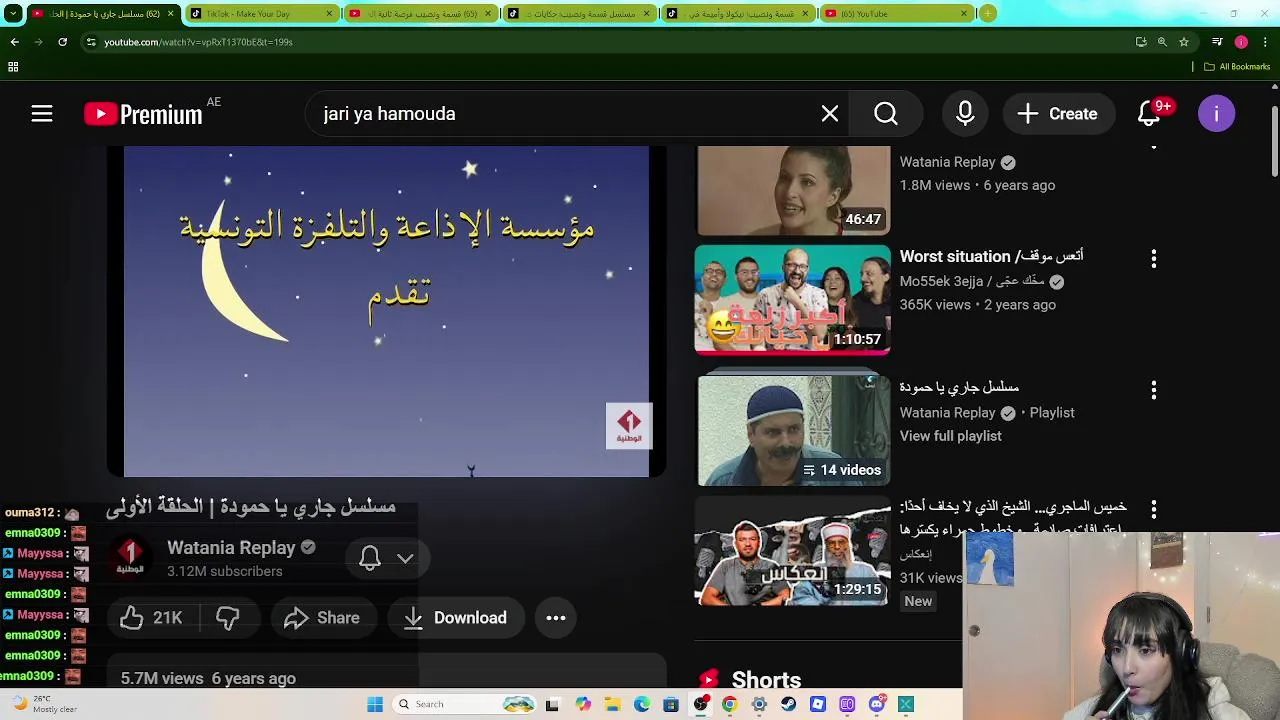The height and width of the screenshot is (720, 1280).
Task: Click the Windows taskbar Search box
Action: coord(465,704)
